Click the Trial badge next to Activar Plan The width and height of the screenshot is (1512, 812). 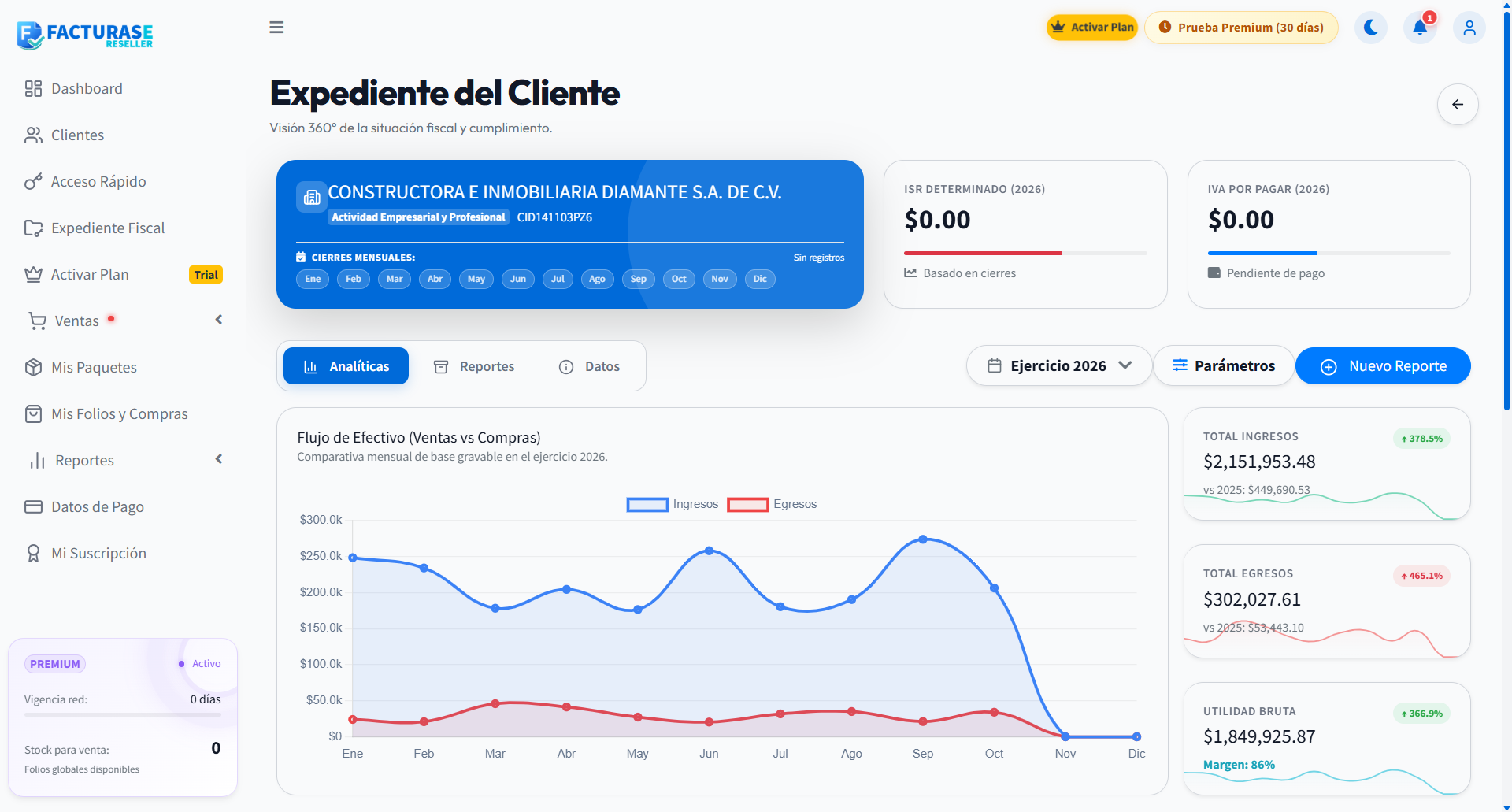[206, 275]
